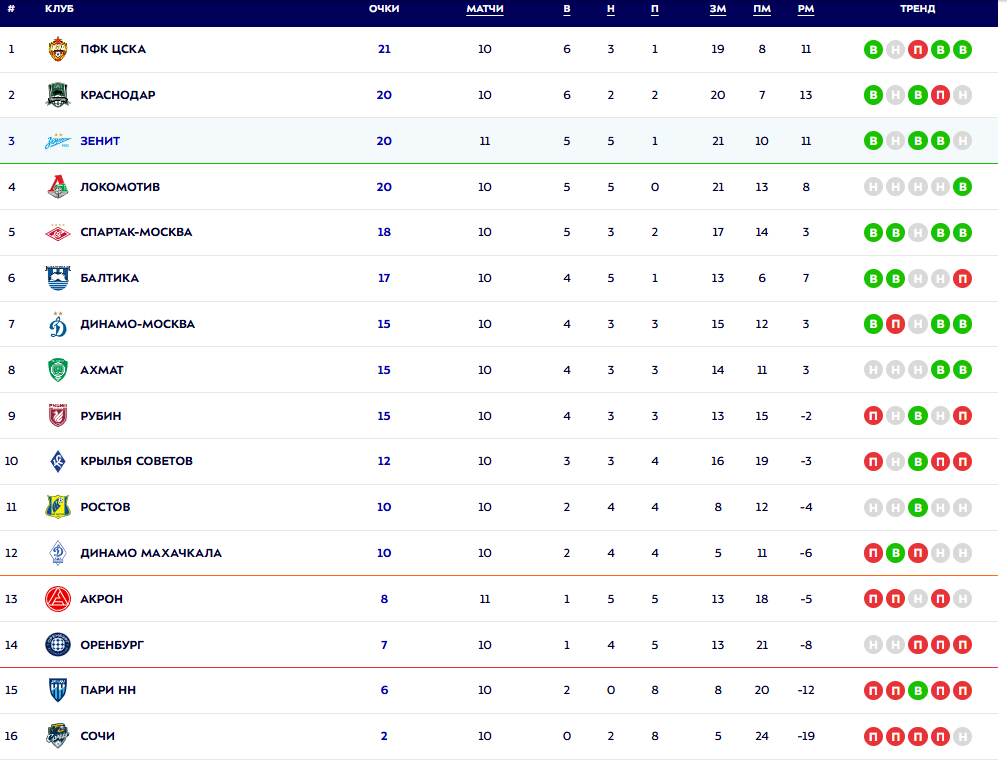The width and height of the screenshot is (1007, 760).
Task: Click Krasnodar's red loss trend badge
Action: [x=940, y=95]
